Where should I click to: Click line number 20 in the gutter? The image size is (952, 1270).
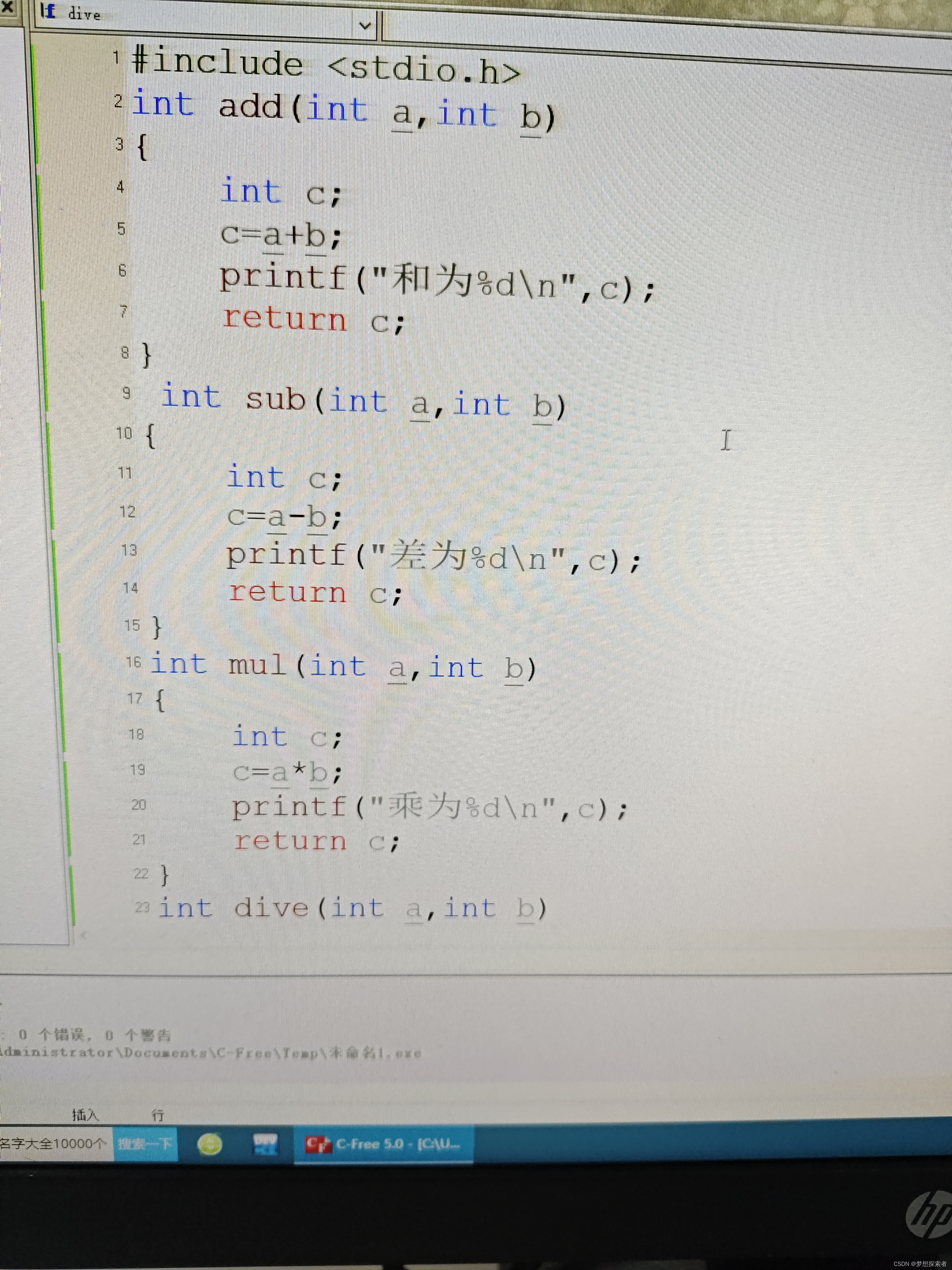pyautogui.click(x=139, y=805)
